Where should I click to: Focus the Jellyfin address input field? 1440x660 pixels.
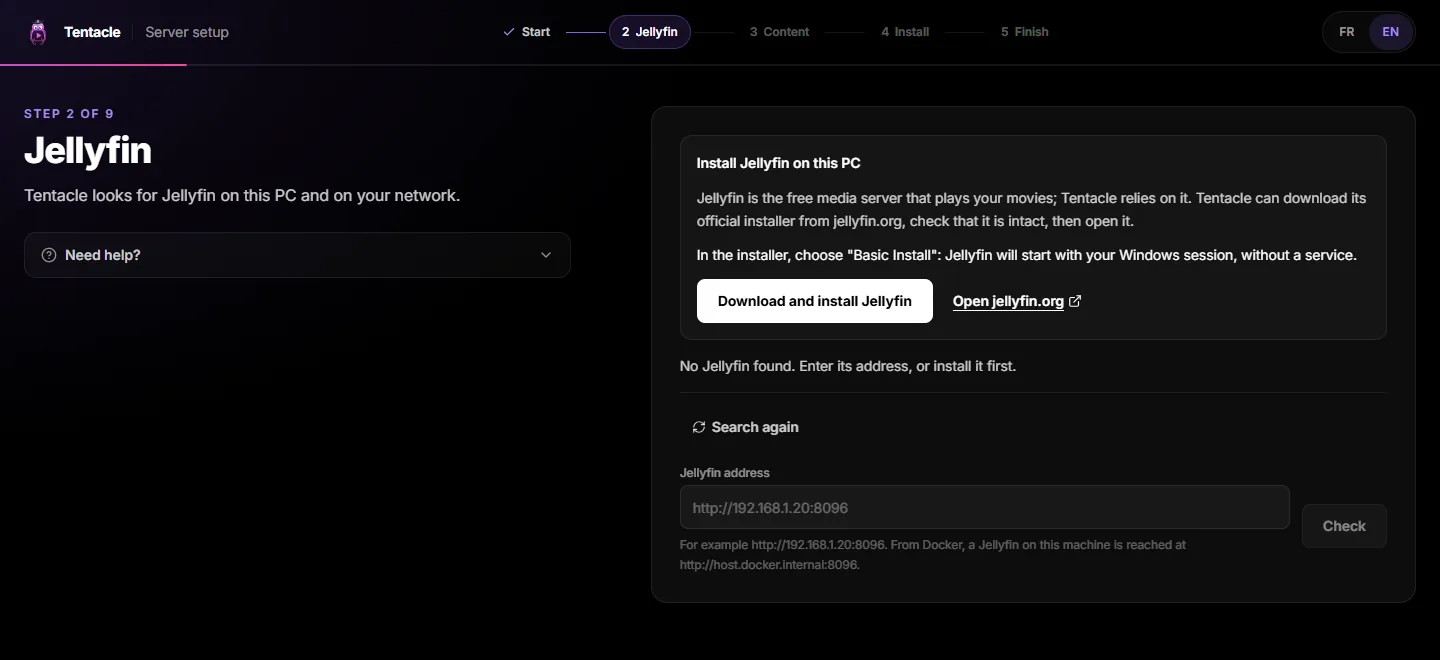984,507
